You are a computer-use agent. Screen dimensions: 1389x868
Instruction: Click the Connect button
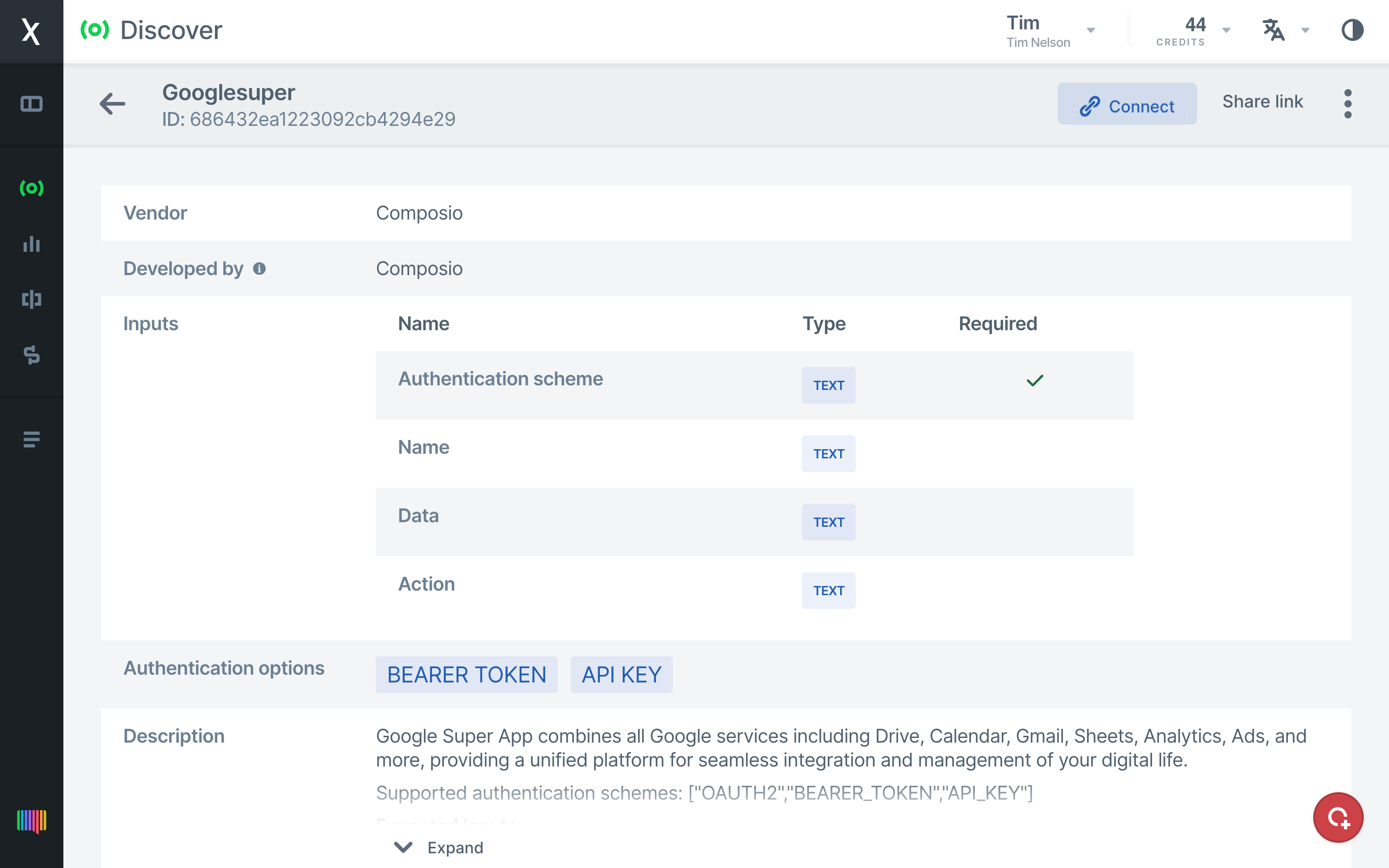click(x=1127, y=105)
